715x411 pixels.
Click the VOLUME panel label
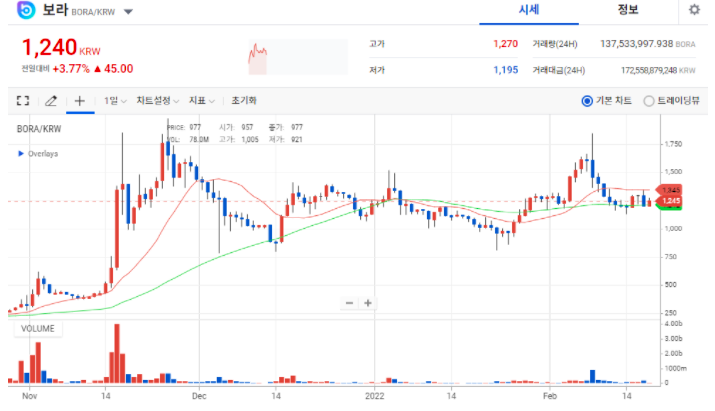click(x=35, y=328)
